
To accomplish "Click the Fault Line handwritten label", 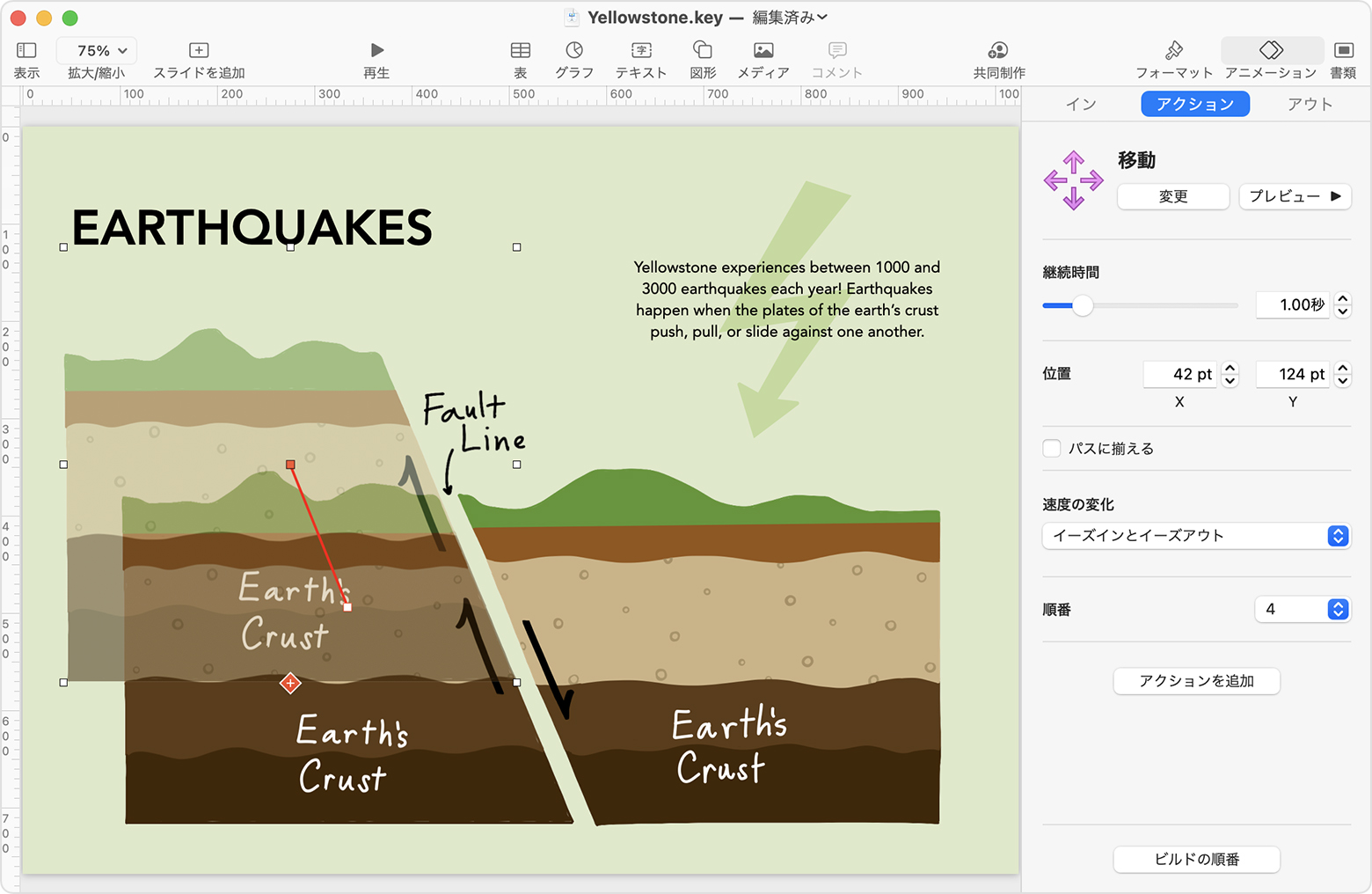I will pos(475,423).
